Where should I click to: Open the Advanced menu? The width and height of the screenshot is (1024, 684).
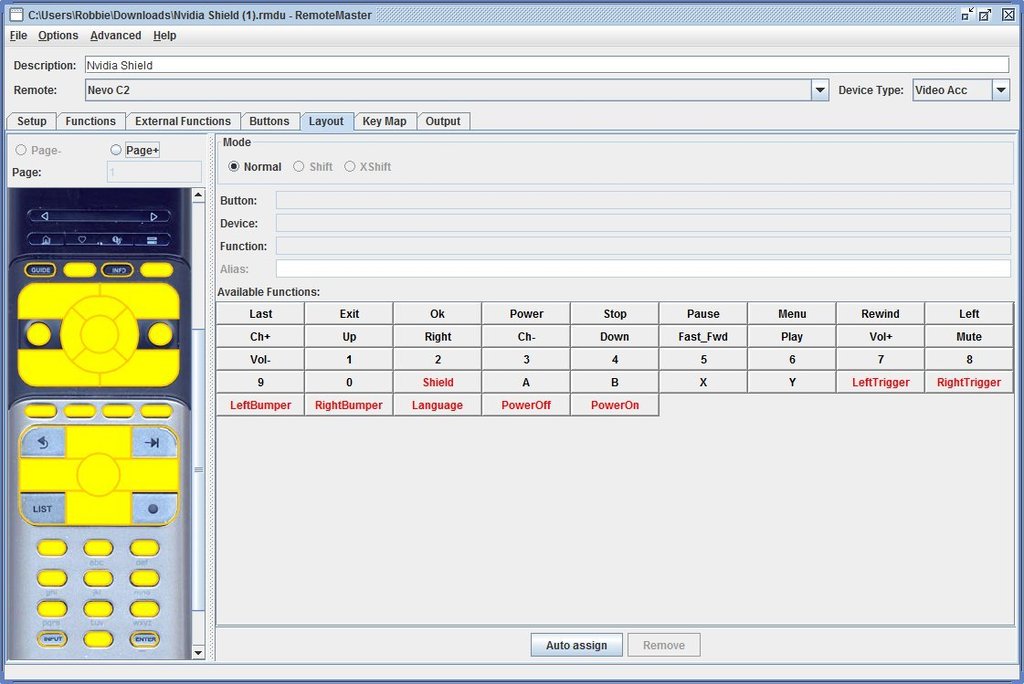115,35
